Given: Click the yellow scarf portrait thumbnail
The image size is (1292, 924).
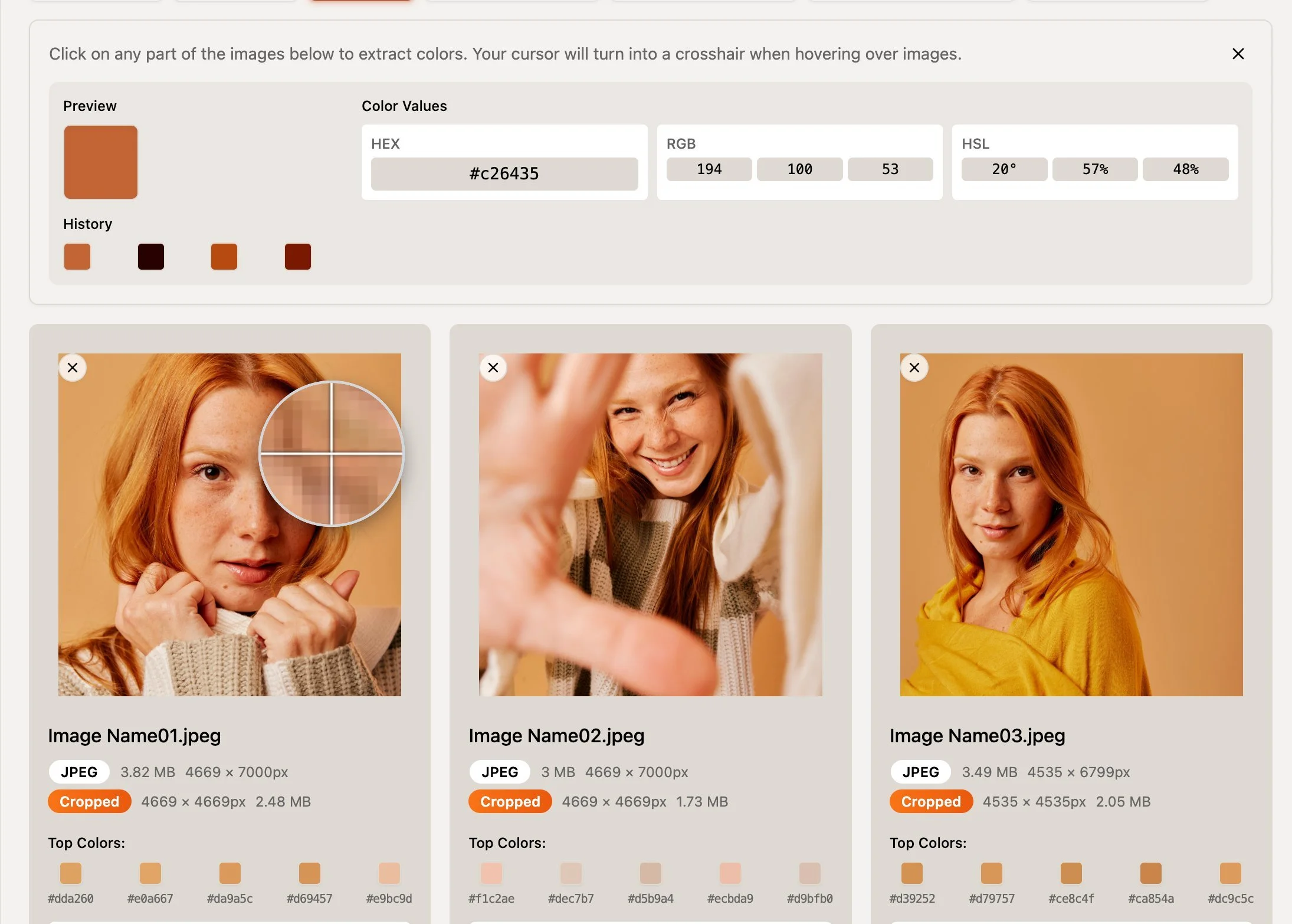Looking at the screenshot, I should tap(1071, 525).
